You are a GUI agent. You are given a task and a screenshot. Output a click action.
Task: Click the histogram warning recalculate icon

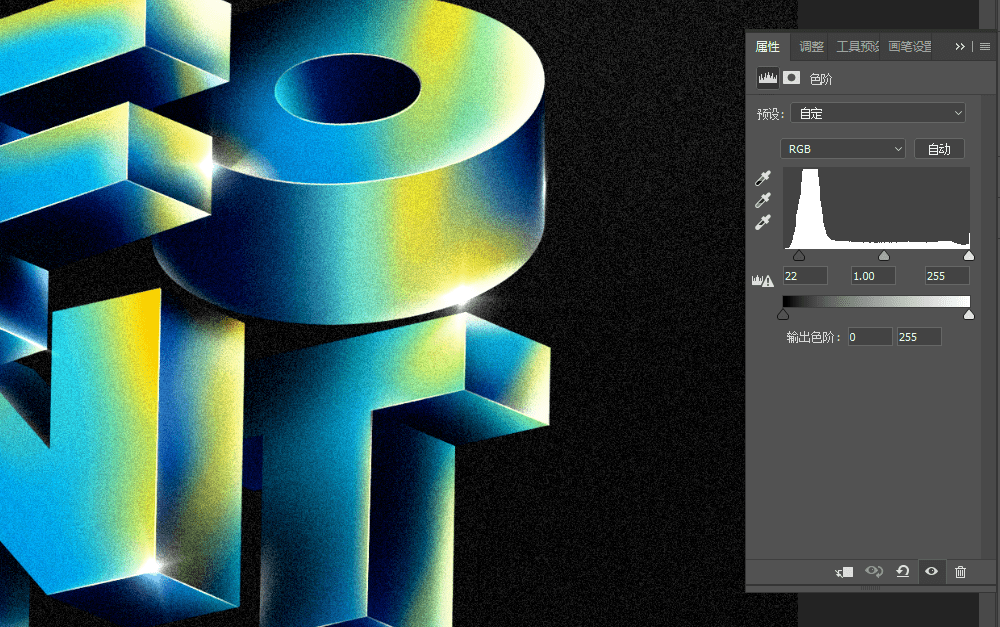[763, 281]
